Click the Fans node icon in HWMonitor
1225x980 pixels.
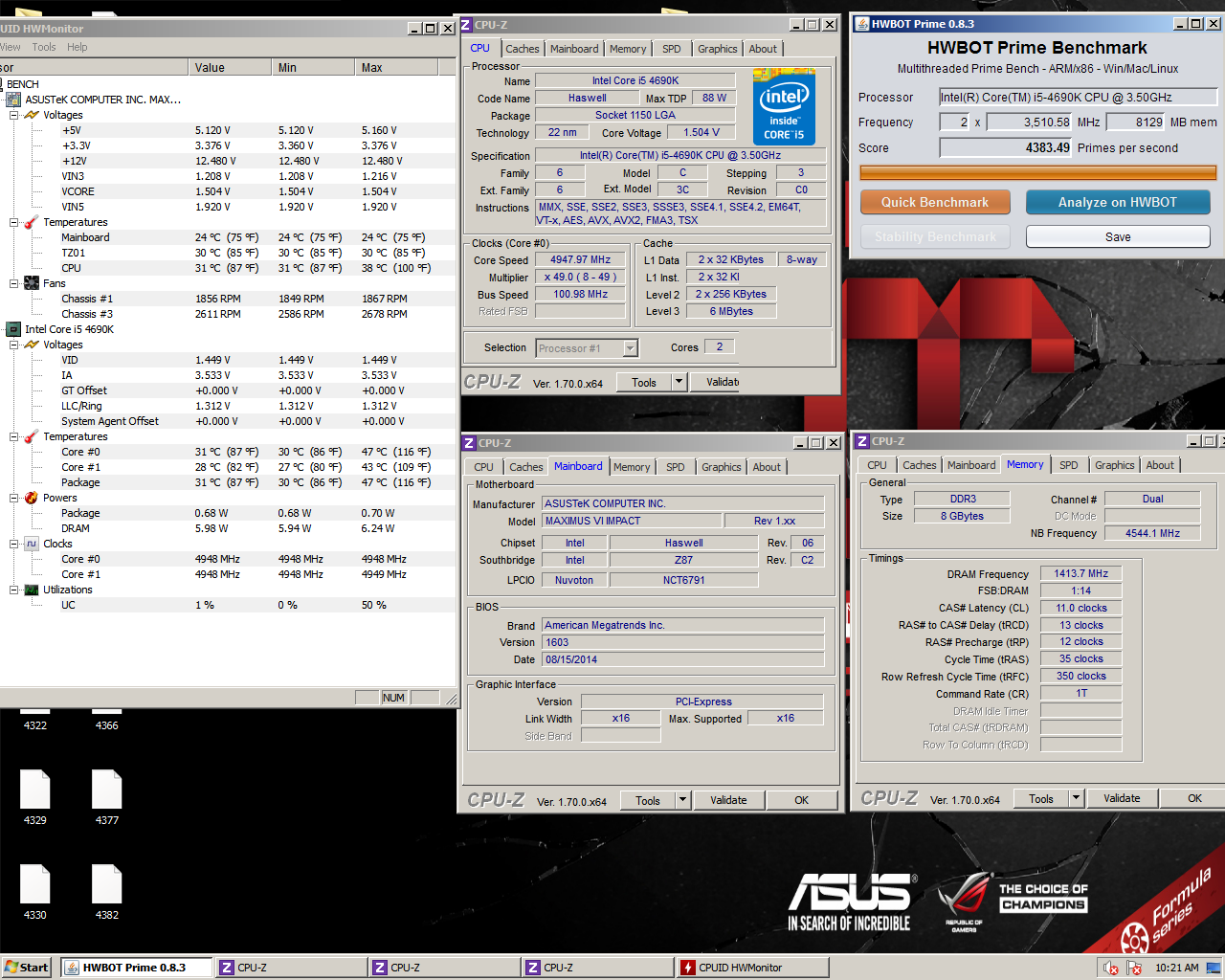[32, 283]
